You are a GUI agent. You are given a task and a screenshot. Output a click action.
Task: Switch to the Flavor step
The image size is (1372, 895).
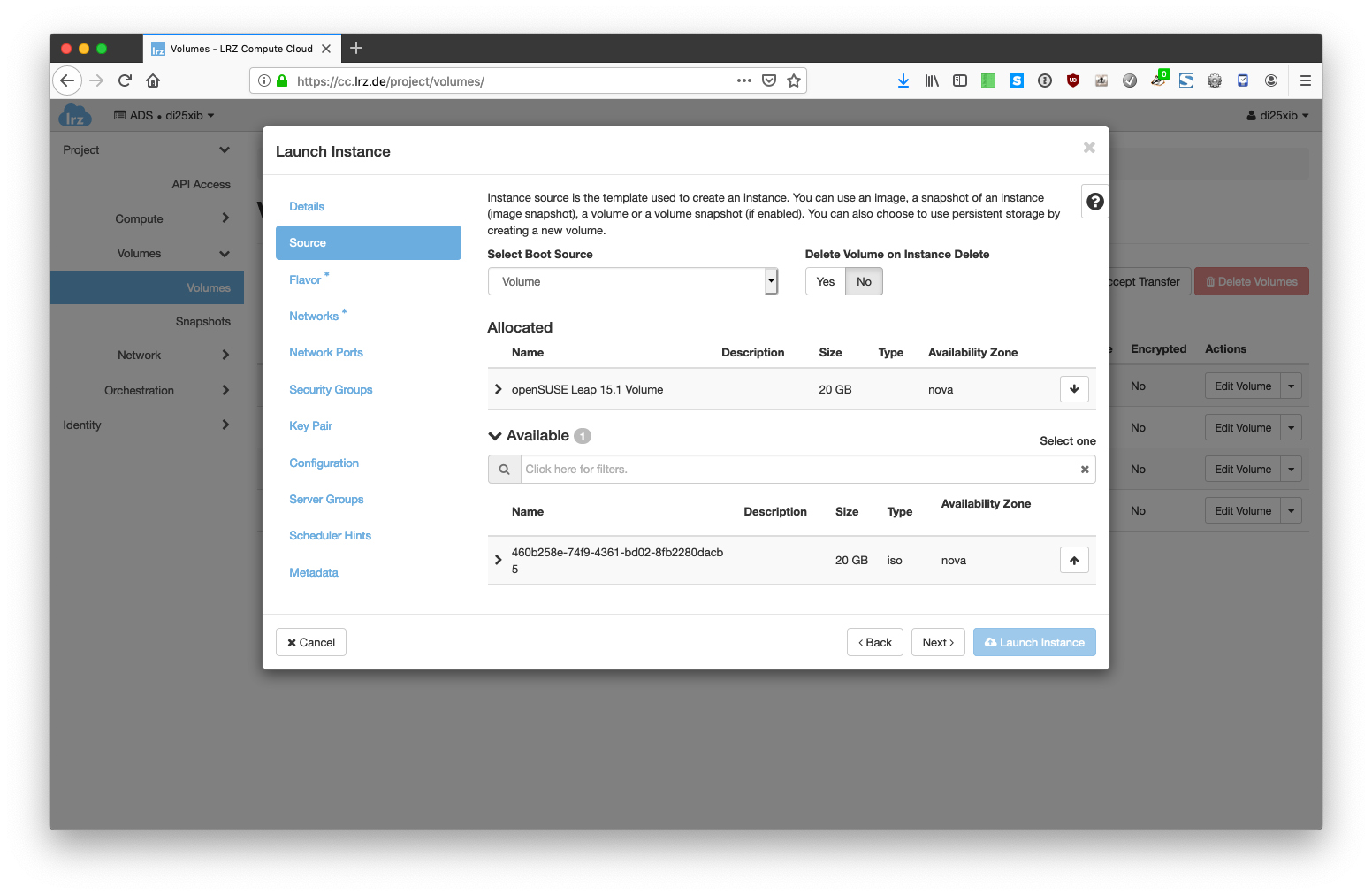point(305,280)
